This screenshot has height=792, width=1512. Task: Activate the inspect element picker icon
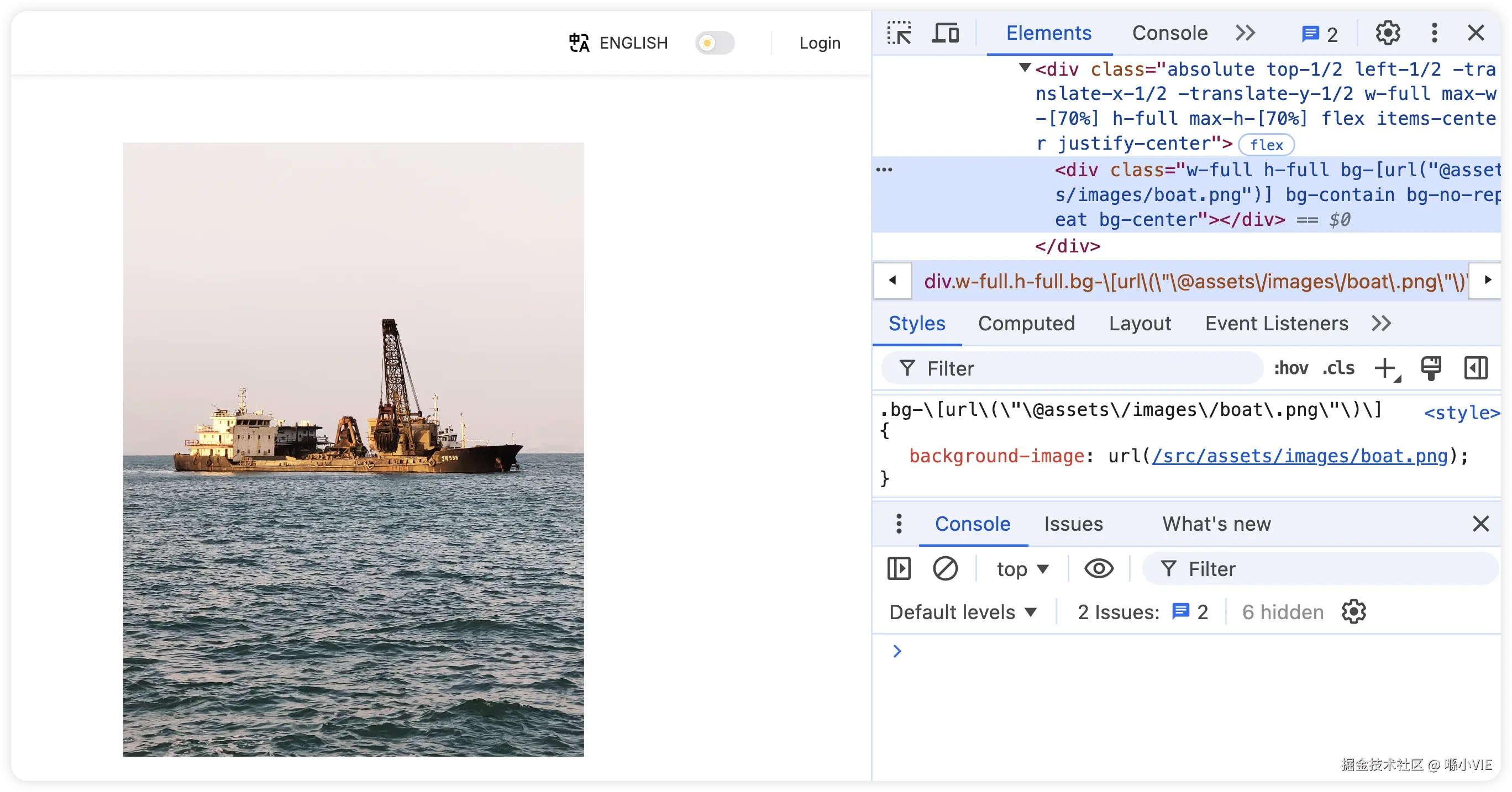tap(899, 33)
